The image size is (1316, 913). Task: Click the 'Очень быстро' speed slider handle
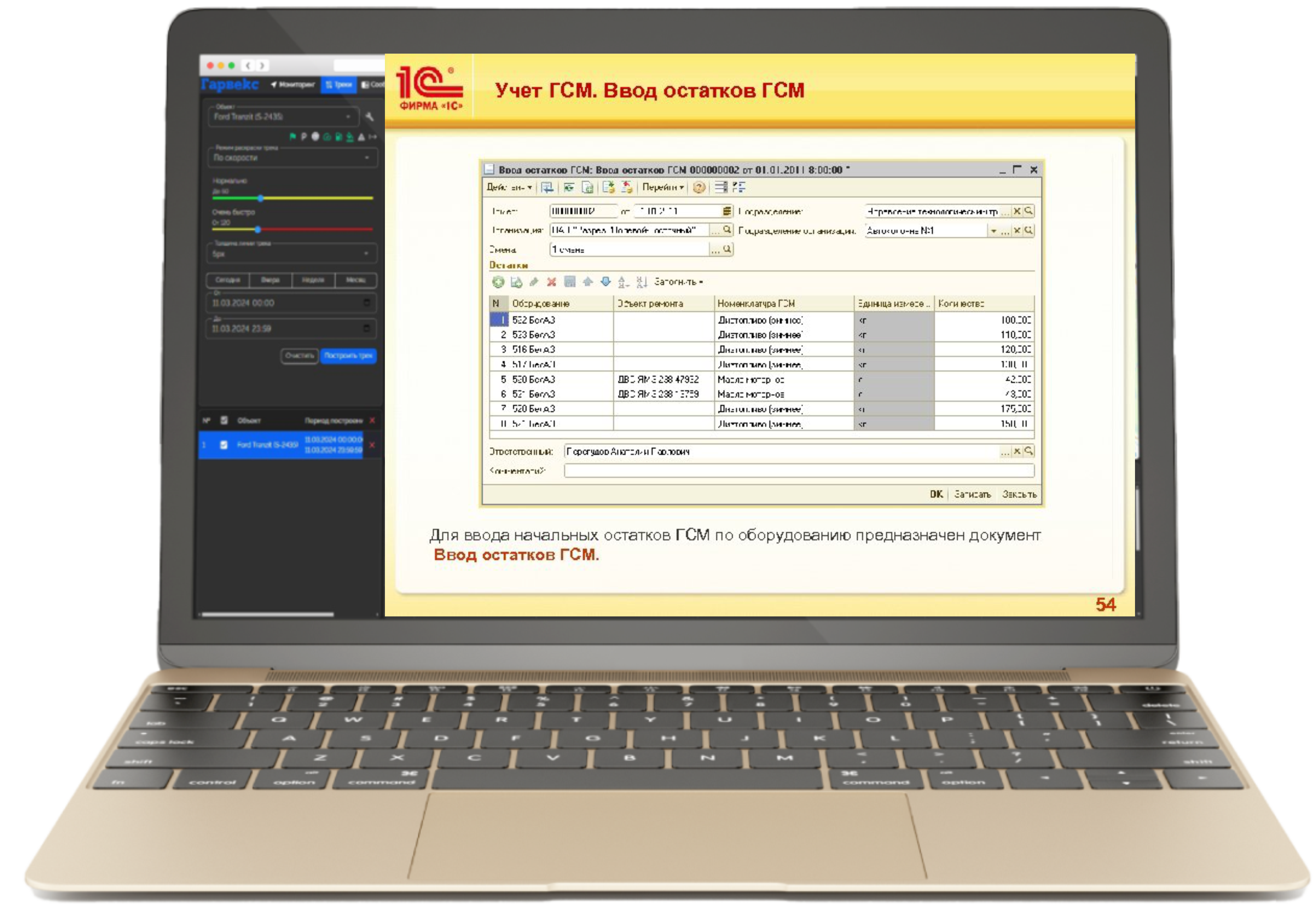coord(258,229)
